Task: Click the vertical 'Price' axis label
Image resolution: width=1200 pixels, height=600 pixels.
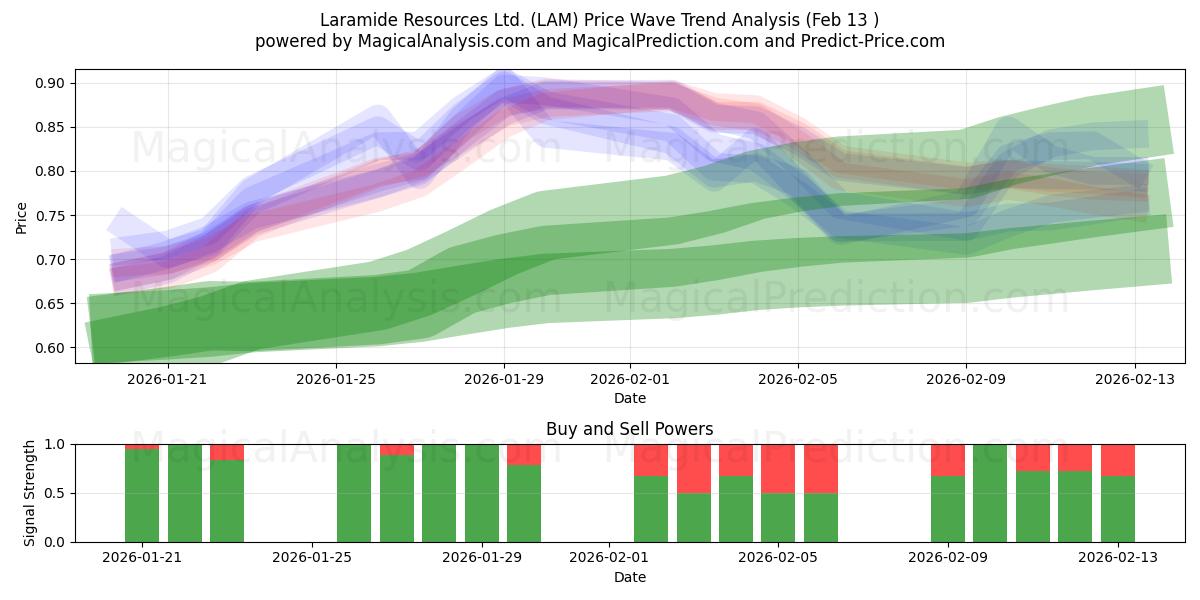Action: 22,216
